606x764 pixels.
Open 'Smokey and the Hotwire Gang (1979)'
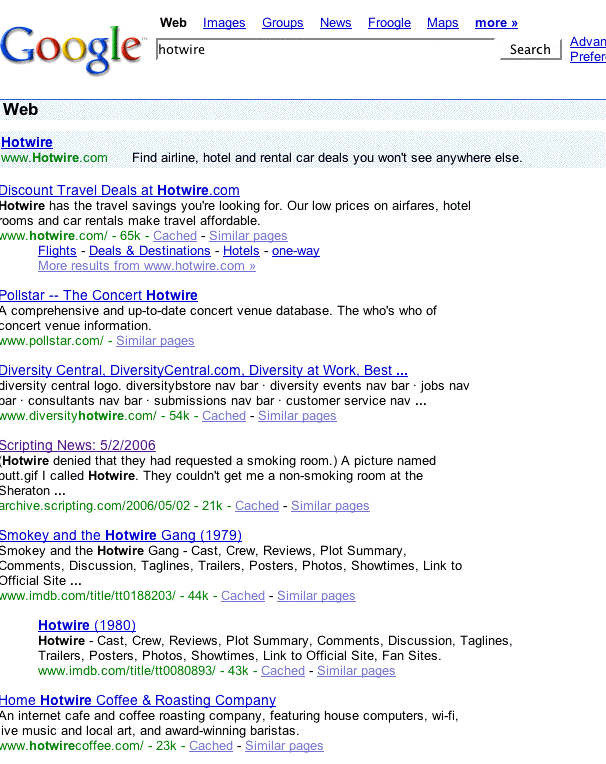[x=121, y=536]
